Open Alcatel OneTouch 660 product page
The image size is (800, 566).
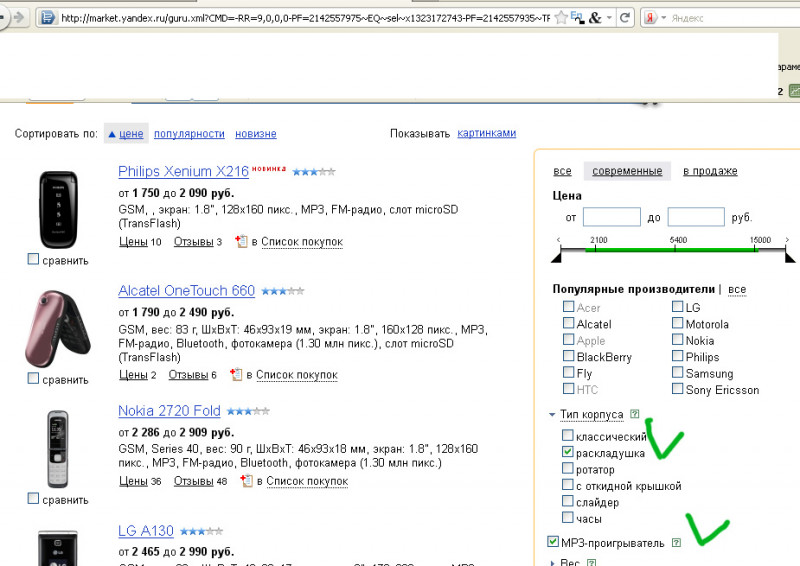click(x=186, y=291)
